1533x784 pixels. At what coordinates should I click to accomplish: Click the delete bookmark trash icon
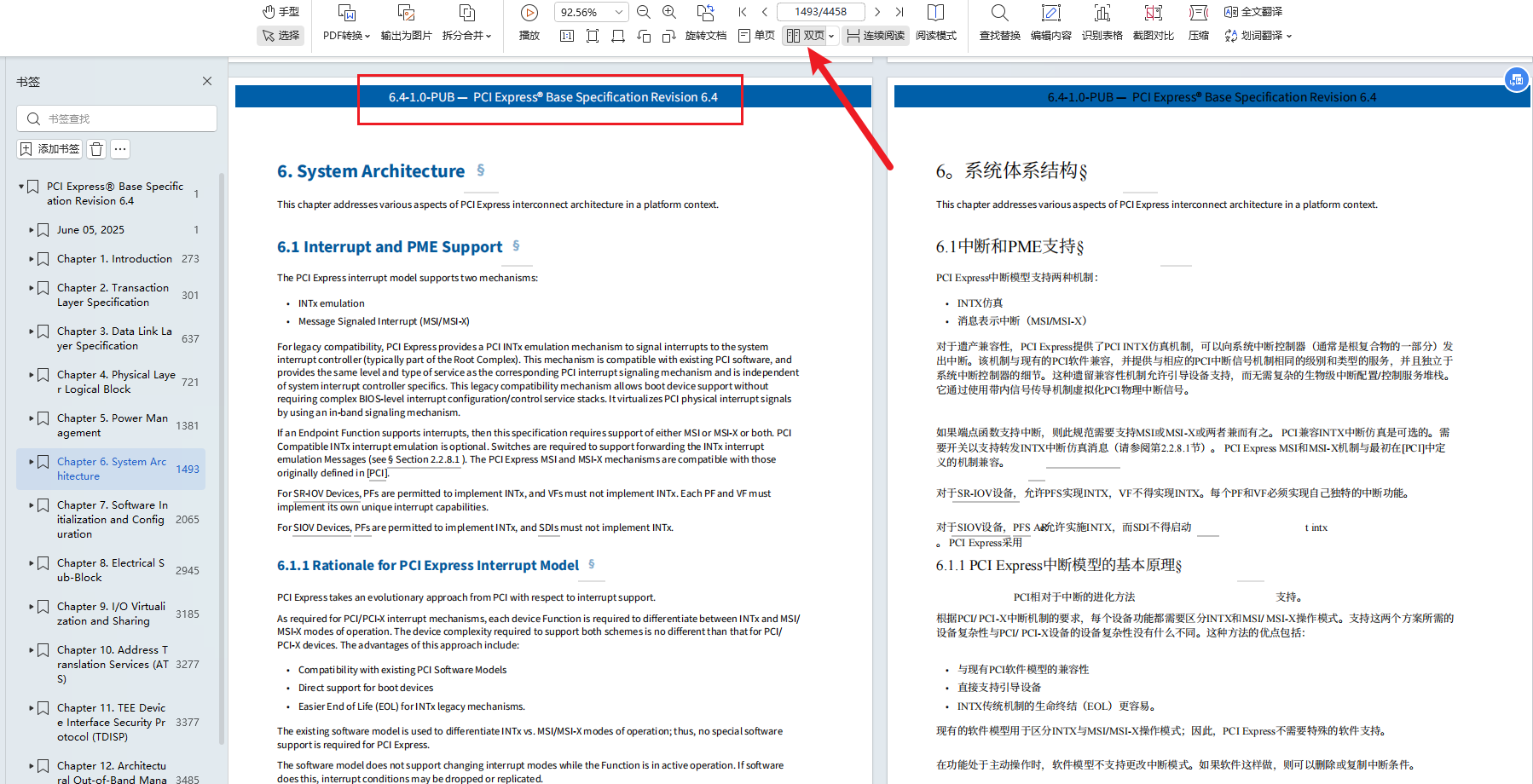pyautogui.click(x=96, y=149)
